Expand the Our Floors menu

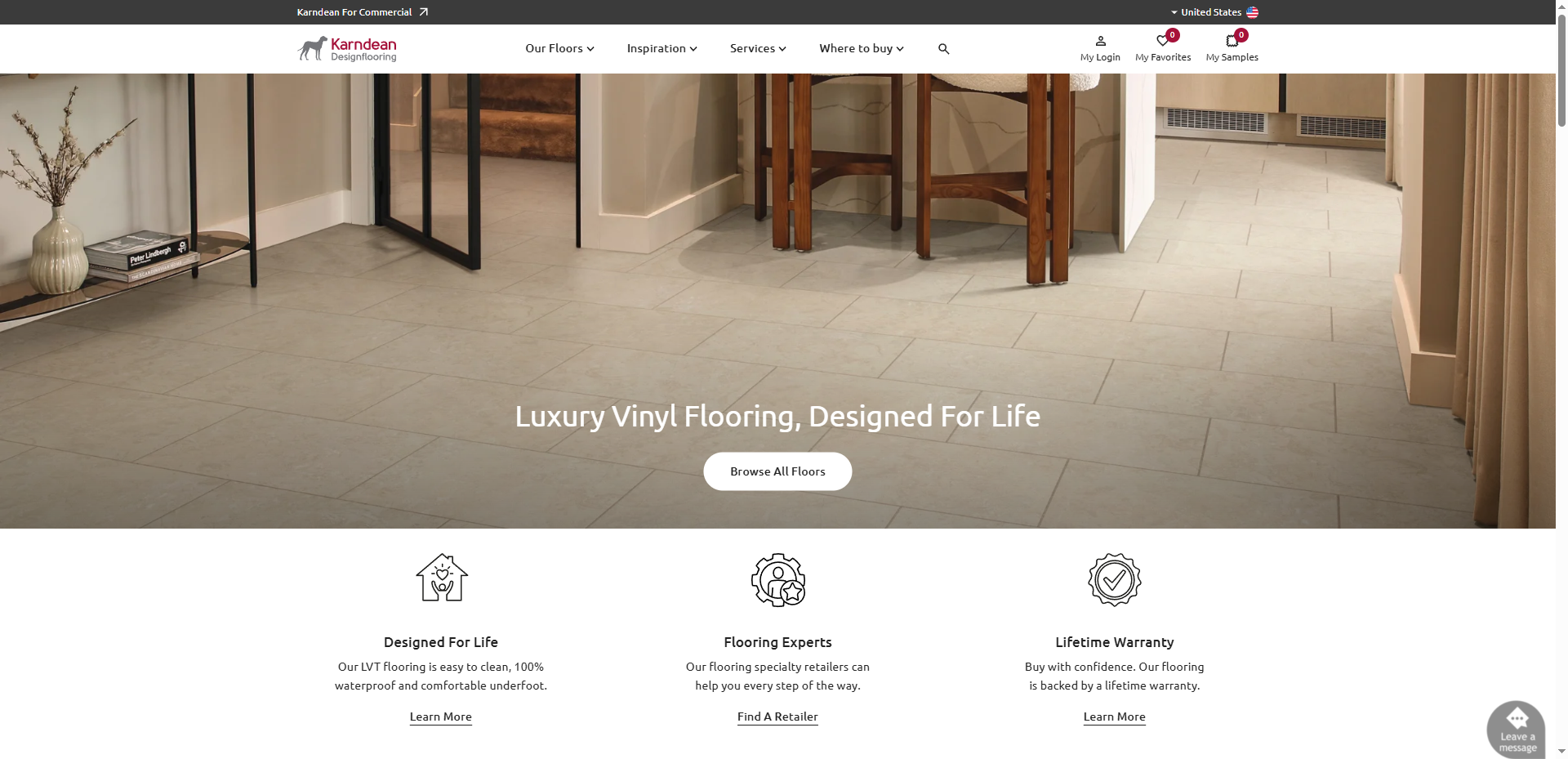point(559,48)
